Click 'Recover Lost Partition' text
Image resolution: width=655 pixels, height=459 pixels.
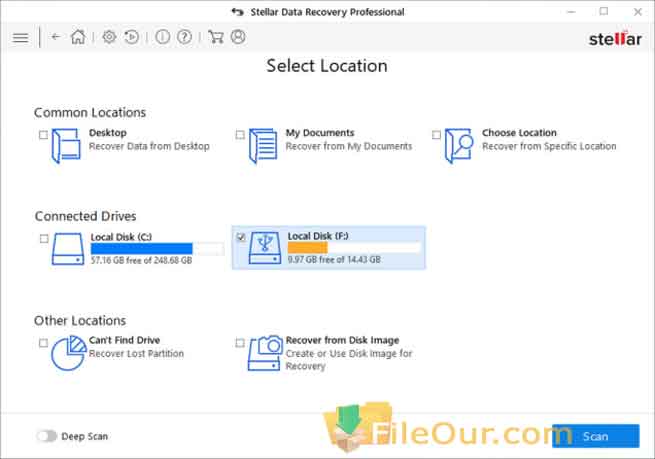click(136, 353)
